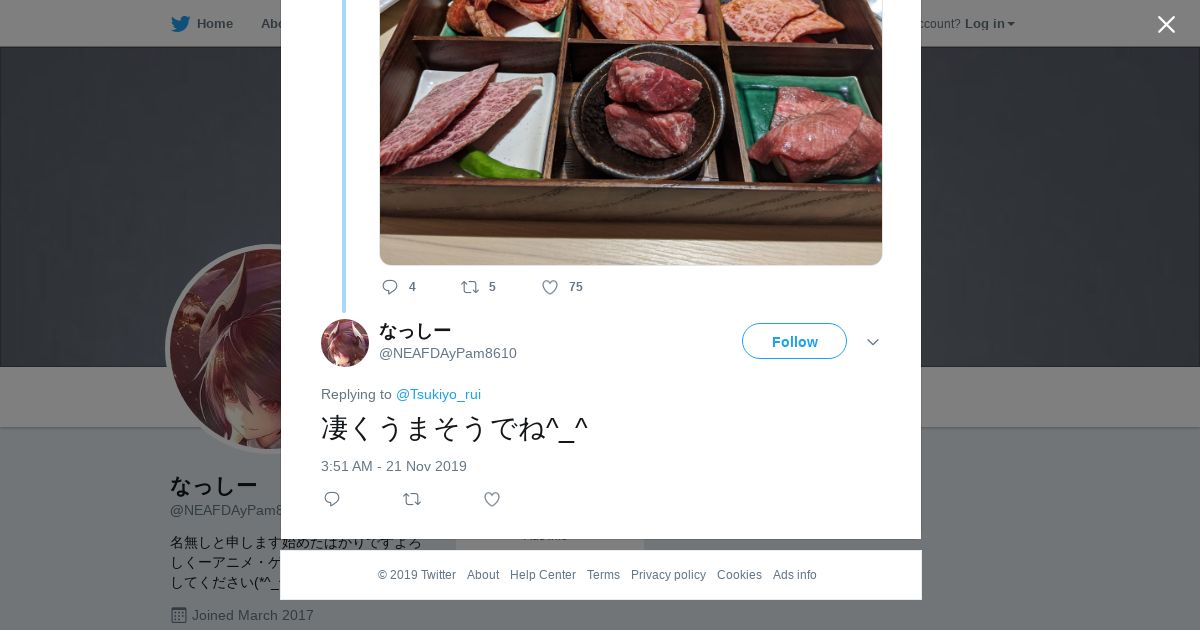This screenshot has width=1200, height=630.
Task: Open the @NEAFDAyPam8610 handle in the reply
Action: pyautogui.click(x=448, y=353)
